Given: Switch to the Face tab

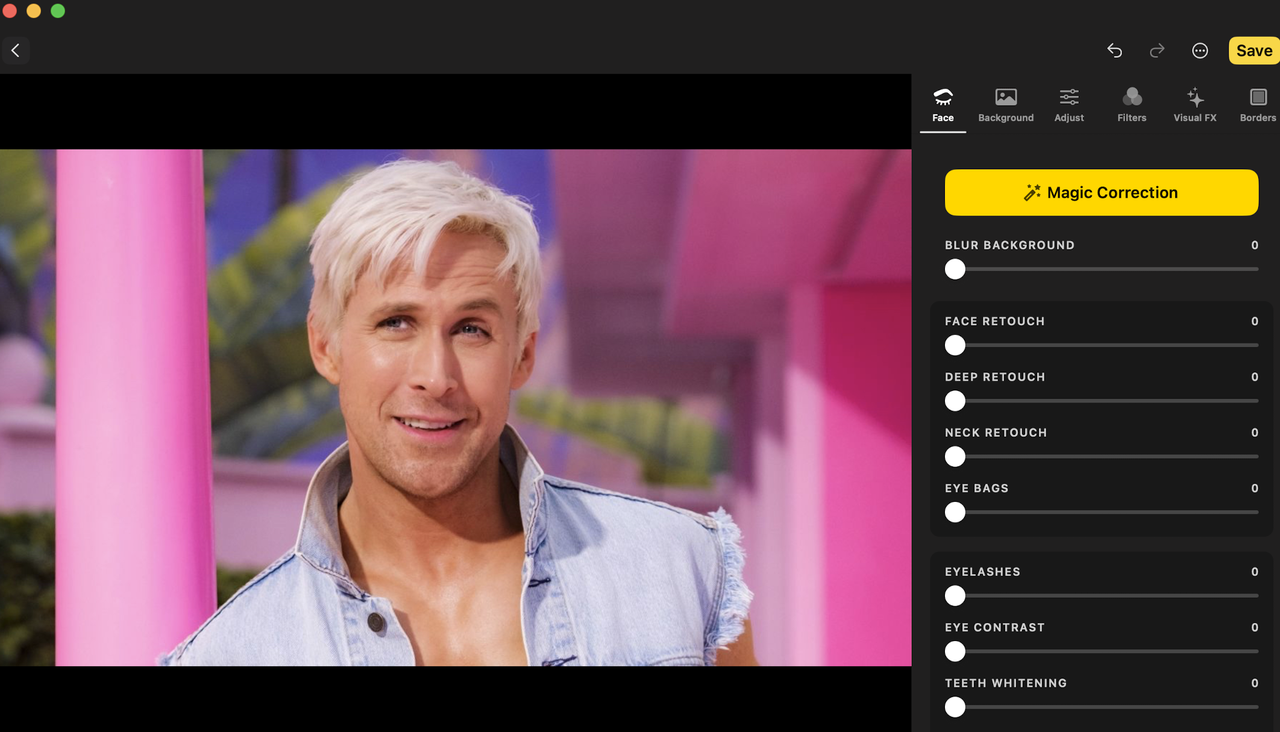Looking at the screenshot, I should (943, 106).
